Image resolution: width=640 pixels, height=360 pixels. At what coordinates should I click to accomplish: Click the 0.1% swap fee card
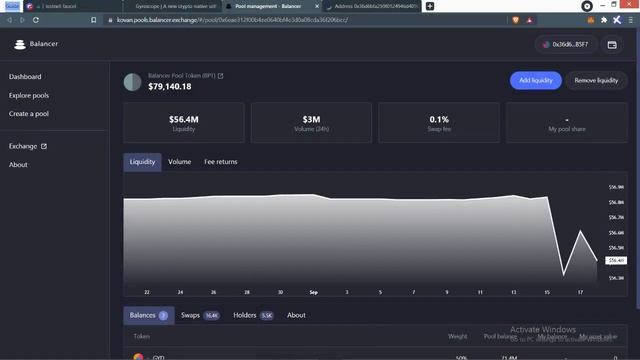click(x=439, y=123)
